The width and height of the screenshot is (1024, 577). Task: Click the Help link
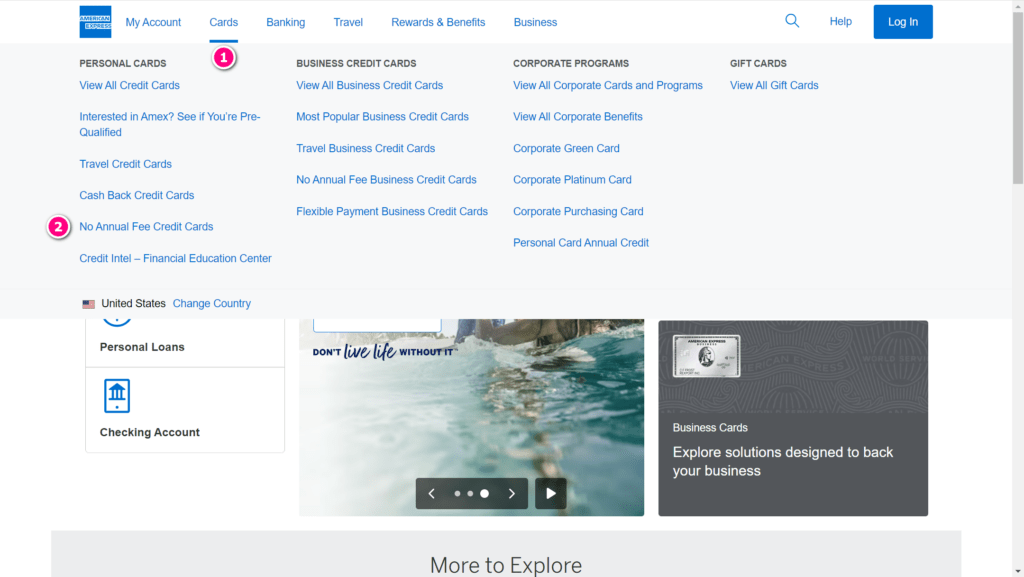(840, 22)
